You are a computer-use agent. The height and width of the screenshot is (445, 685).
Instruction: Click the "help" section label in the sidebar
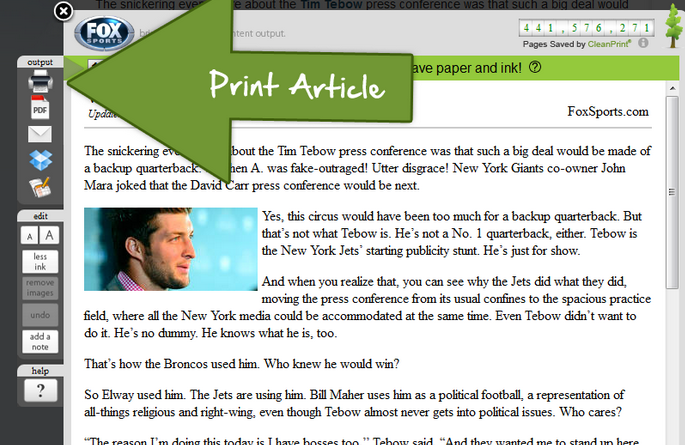40,371
